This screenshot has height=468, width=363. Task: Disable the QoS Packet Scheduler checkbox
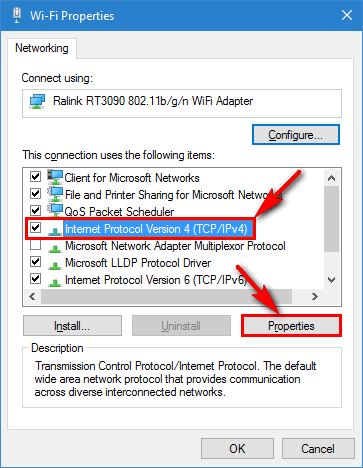point(35,210)
